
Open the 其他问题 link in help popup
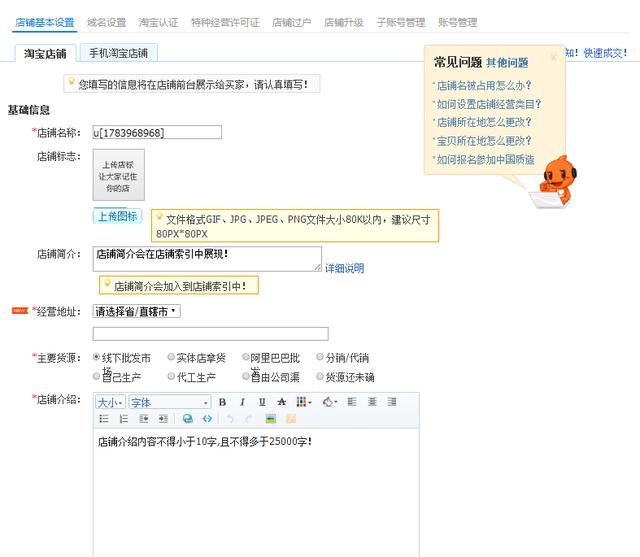click(507, 62)
